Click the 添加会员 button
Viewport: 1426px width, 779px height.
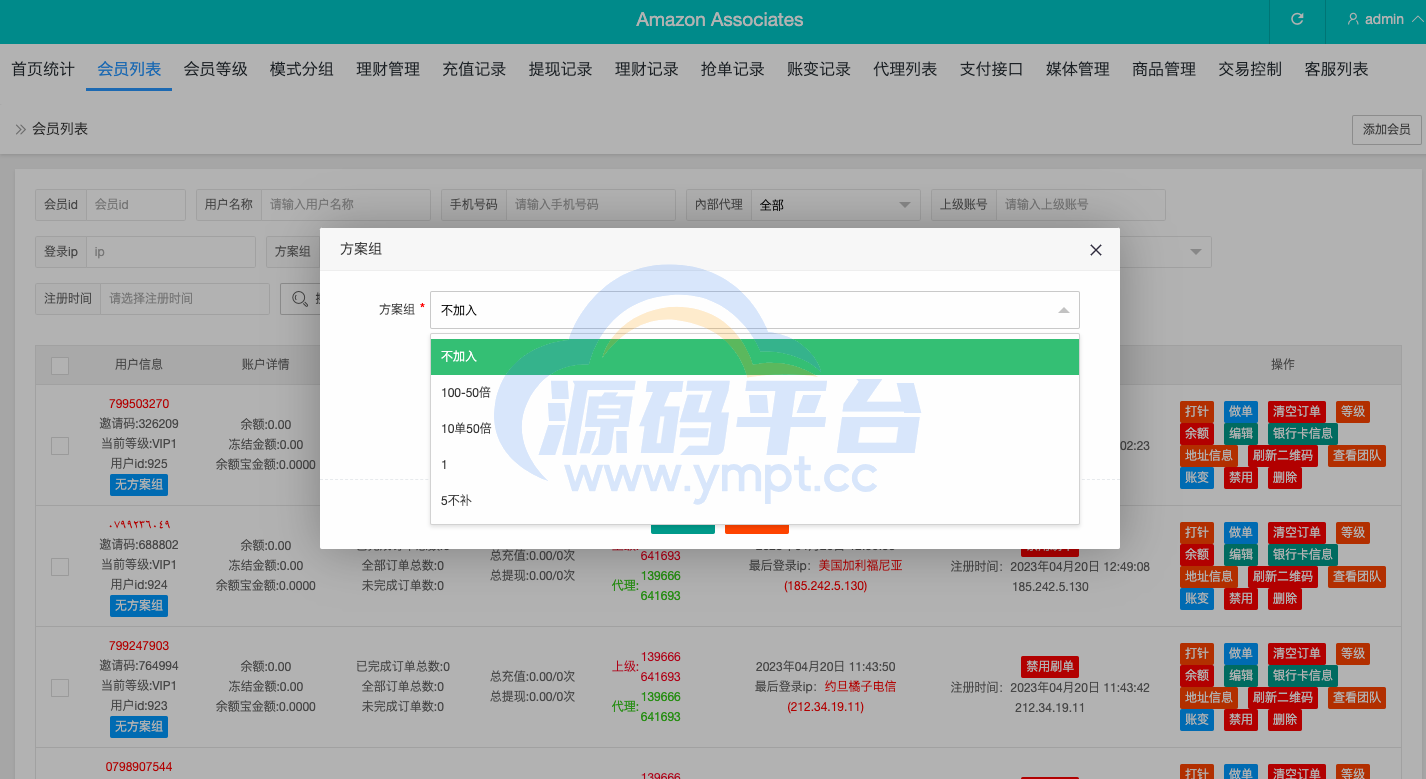[x=1387, y=129]
